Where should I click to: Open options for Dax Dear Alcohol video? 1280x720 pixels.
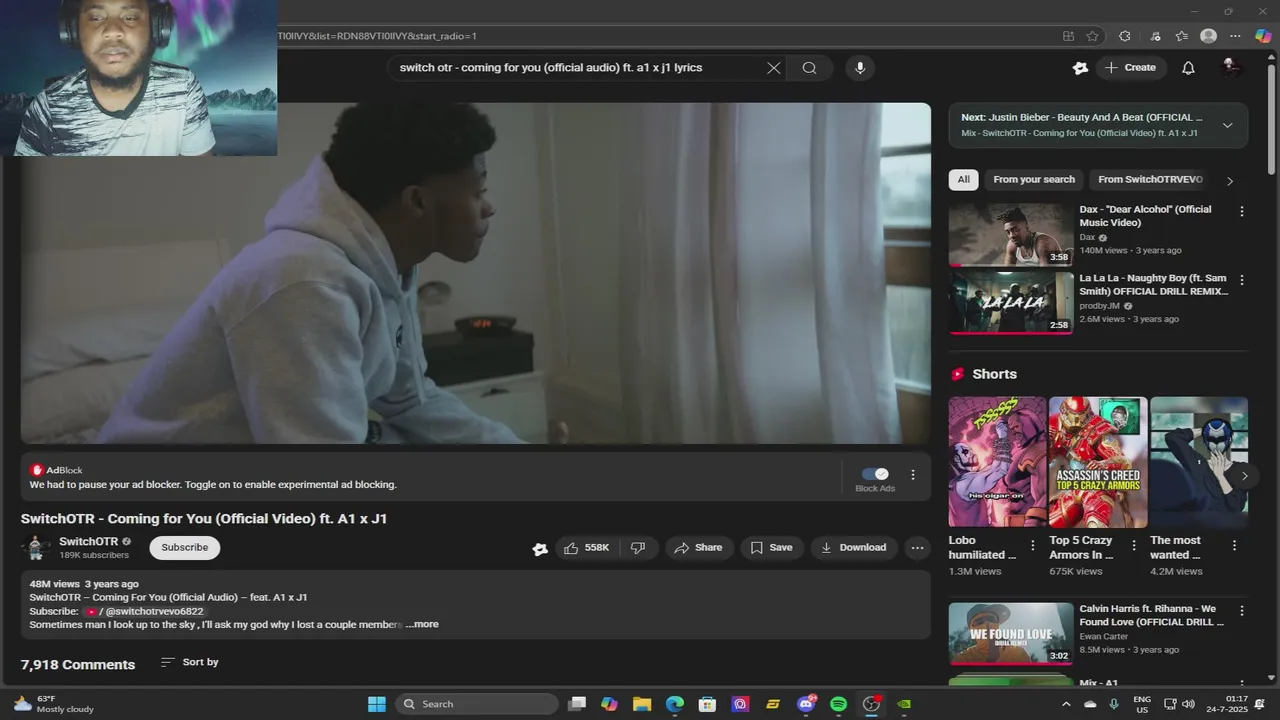(x=1242, y=212)
